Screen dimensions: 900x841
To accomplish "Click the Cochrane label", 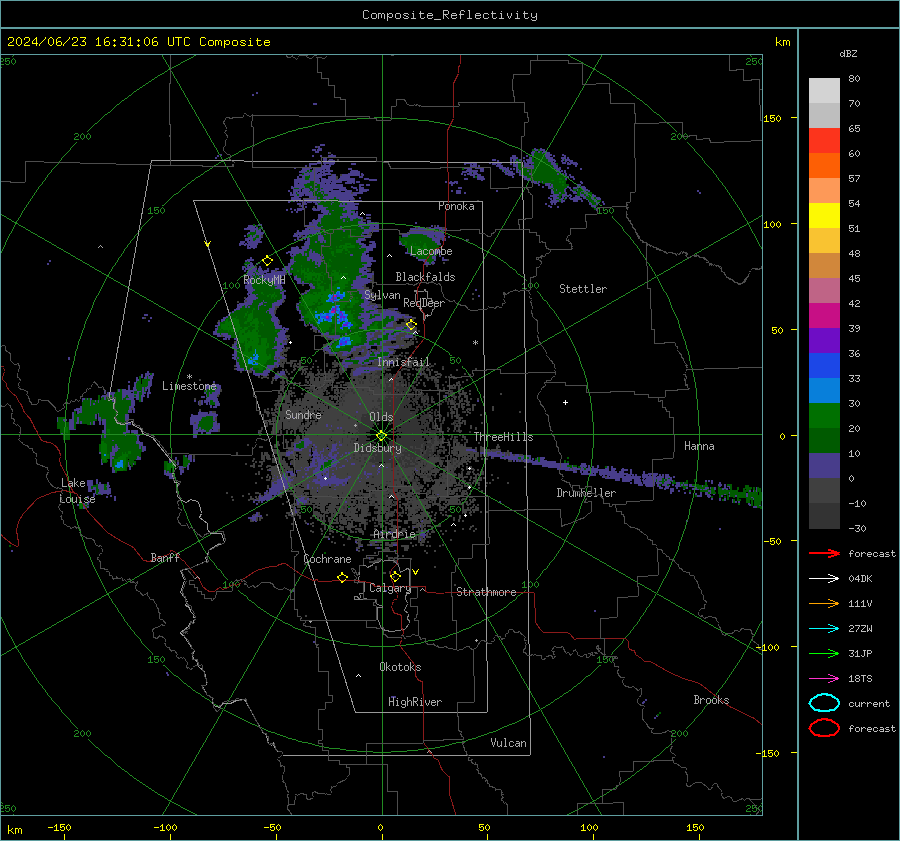I will tap(327, 559).
